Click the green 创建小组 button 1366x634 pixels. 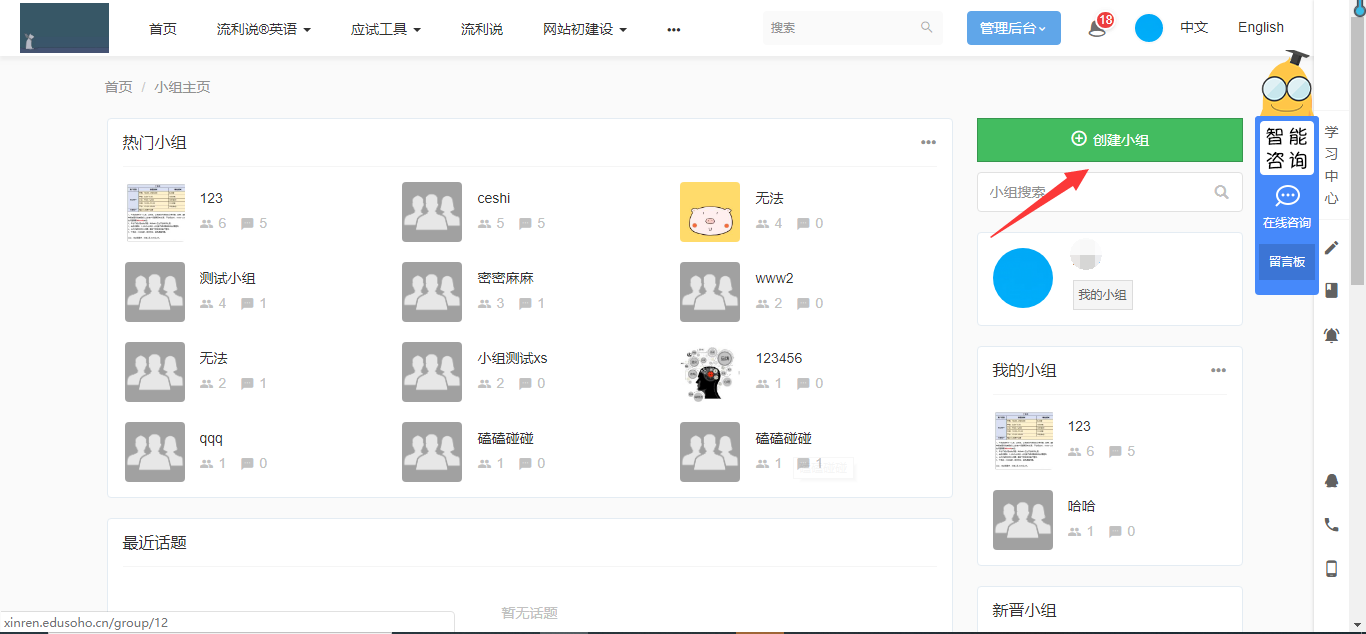tap(1109, 140)
